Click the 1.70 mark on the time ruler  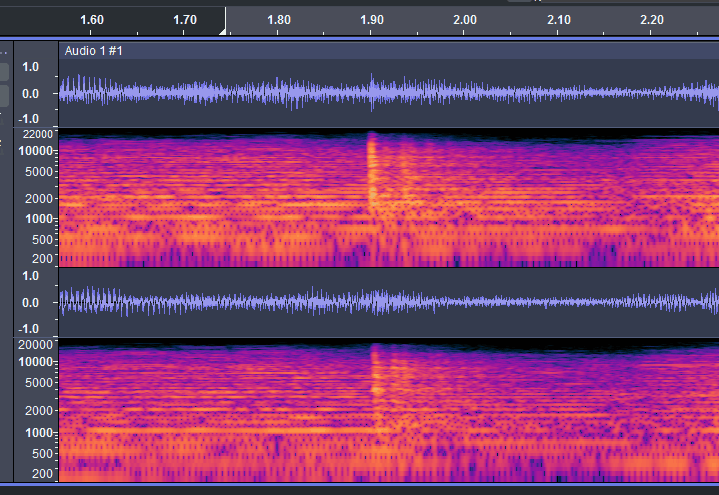[x=185, y=20]
